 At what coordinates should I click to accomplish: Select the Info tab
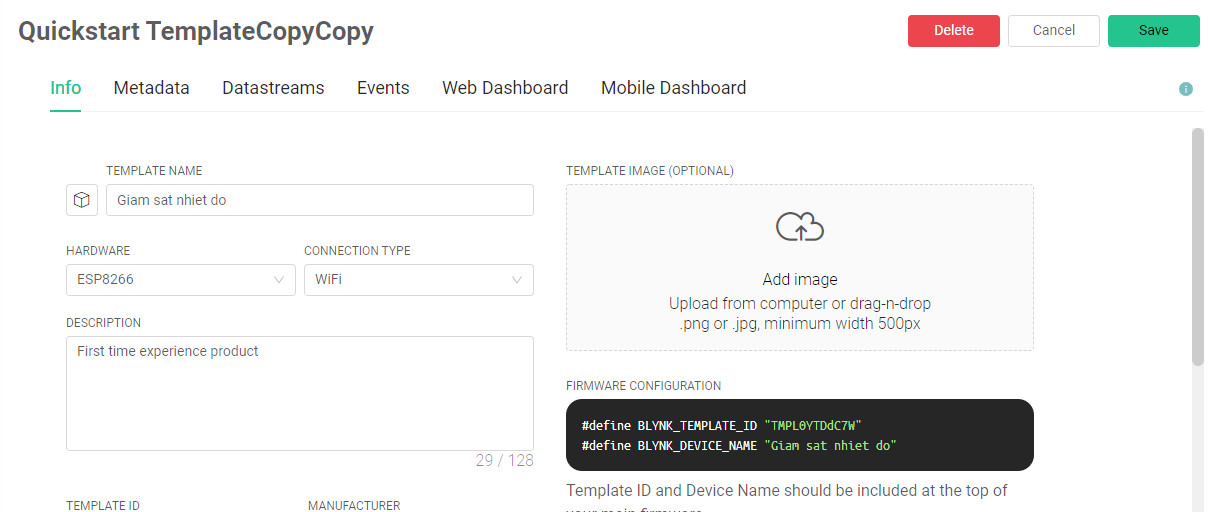(x=66, y=88)
